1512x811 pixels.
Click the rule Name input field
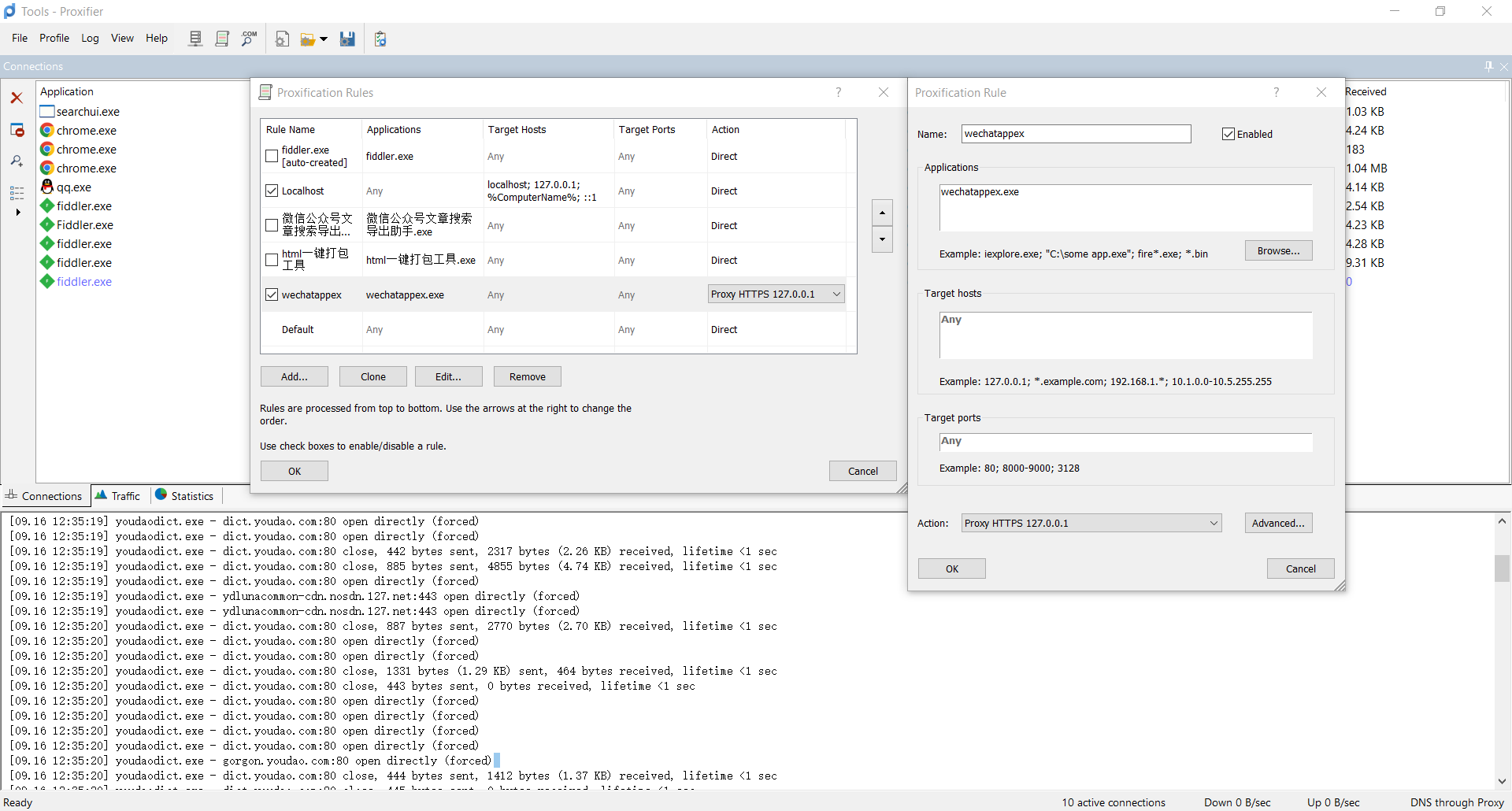click(x=1075, y=134)
